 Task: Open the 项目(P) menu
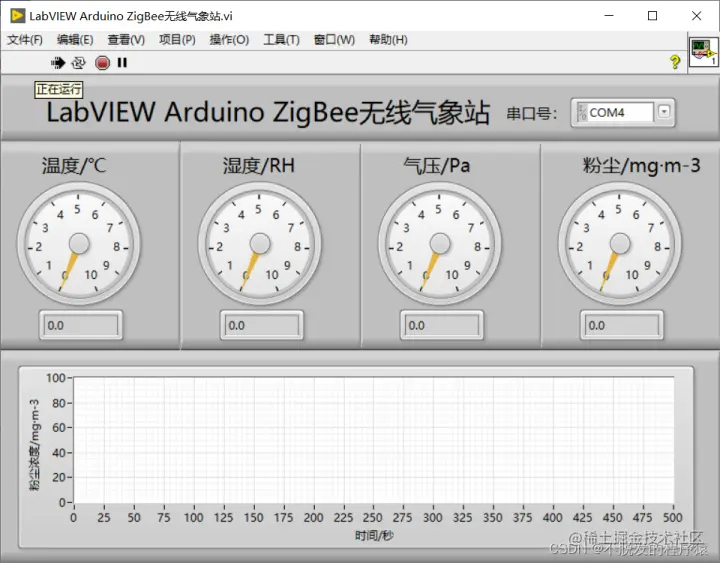(177, 40)
